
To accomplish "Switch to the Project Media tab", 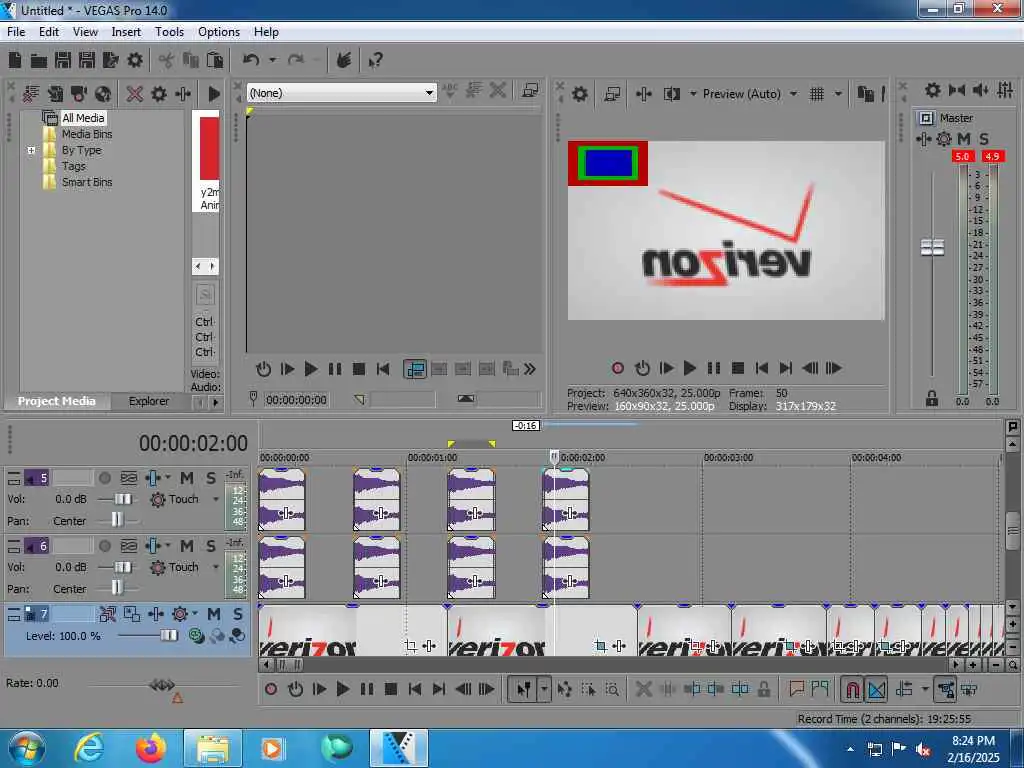I will click(x=57, y=401).
